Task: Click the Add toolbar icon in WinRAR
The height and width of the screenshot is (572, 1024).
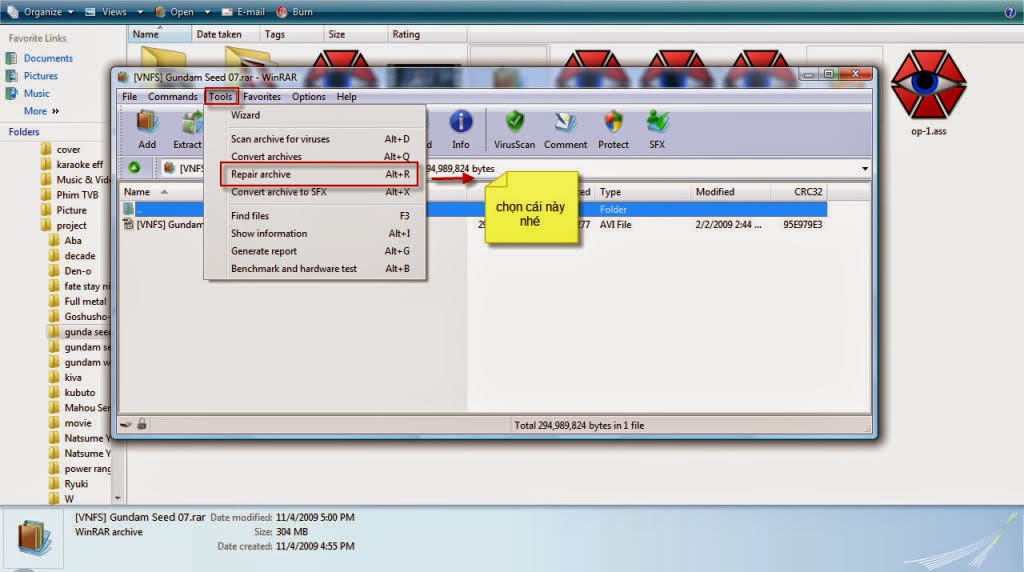Action: (x=147, y=130)
